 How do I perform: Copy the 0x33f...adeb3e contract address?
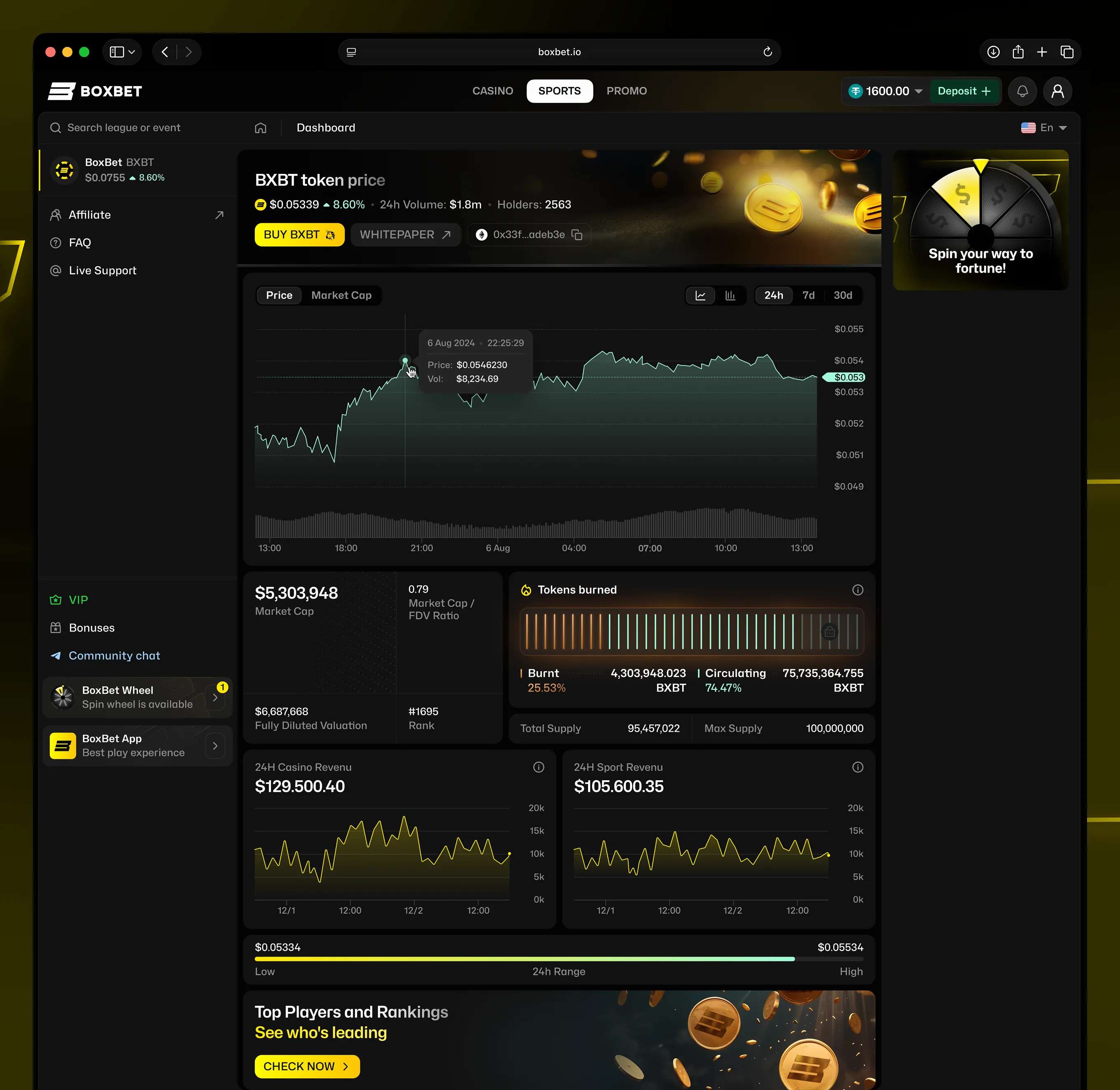[x=577, y=235]
